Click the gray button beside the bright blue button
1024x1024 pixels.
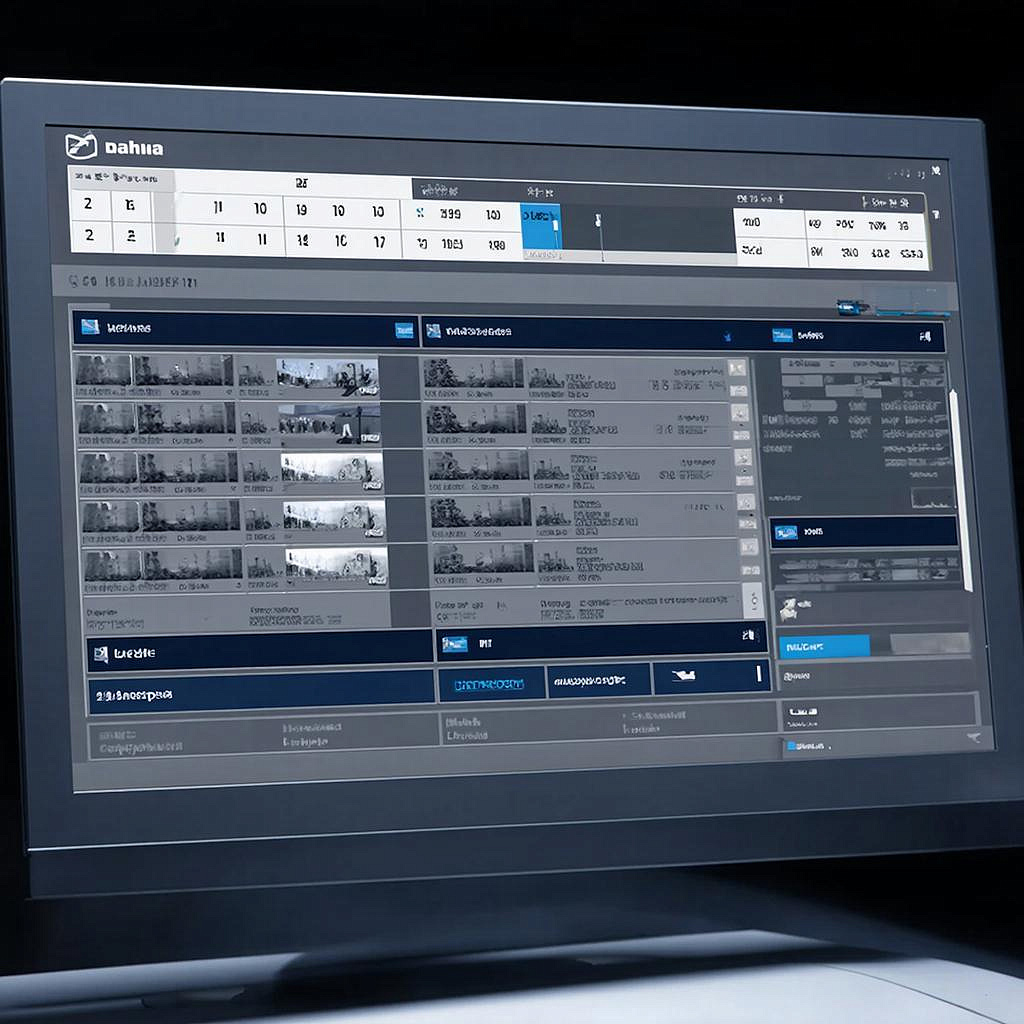(x=930, y=643)
